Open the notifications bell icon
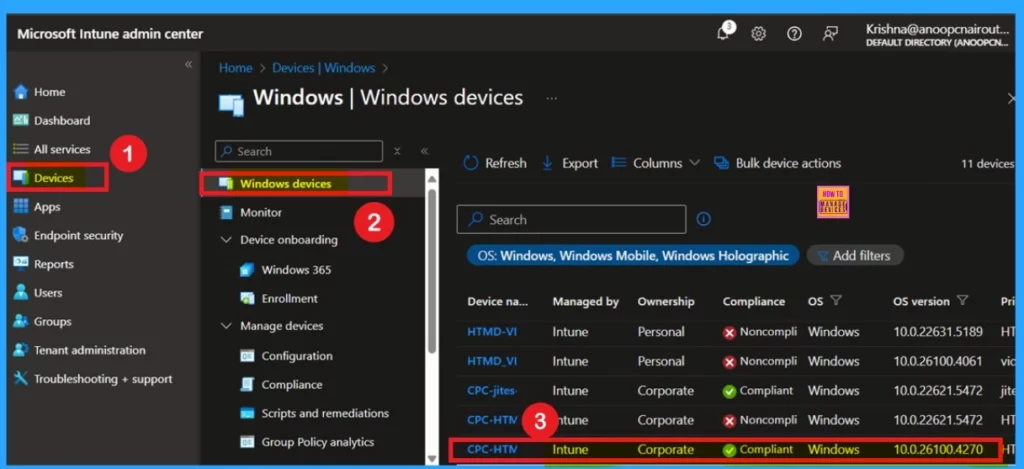The width and height of the screenshot is (1024, 469). 723,34
